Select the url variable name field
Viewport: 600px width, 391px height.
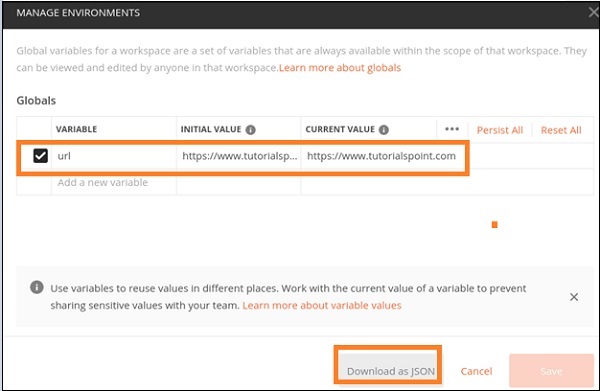(x=114, y=156)
